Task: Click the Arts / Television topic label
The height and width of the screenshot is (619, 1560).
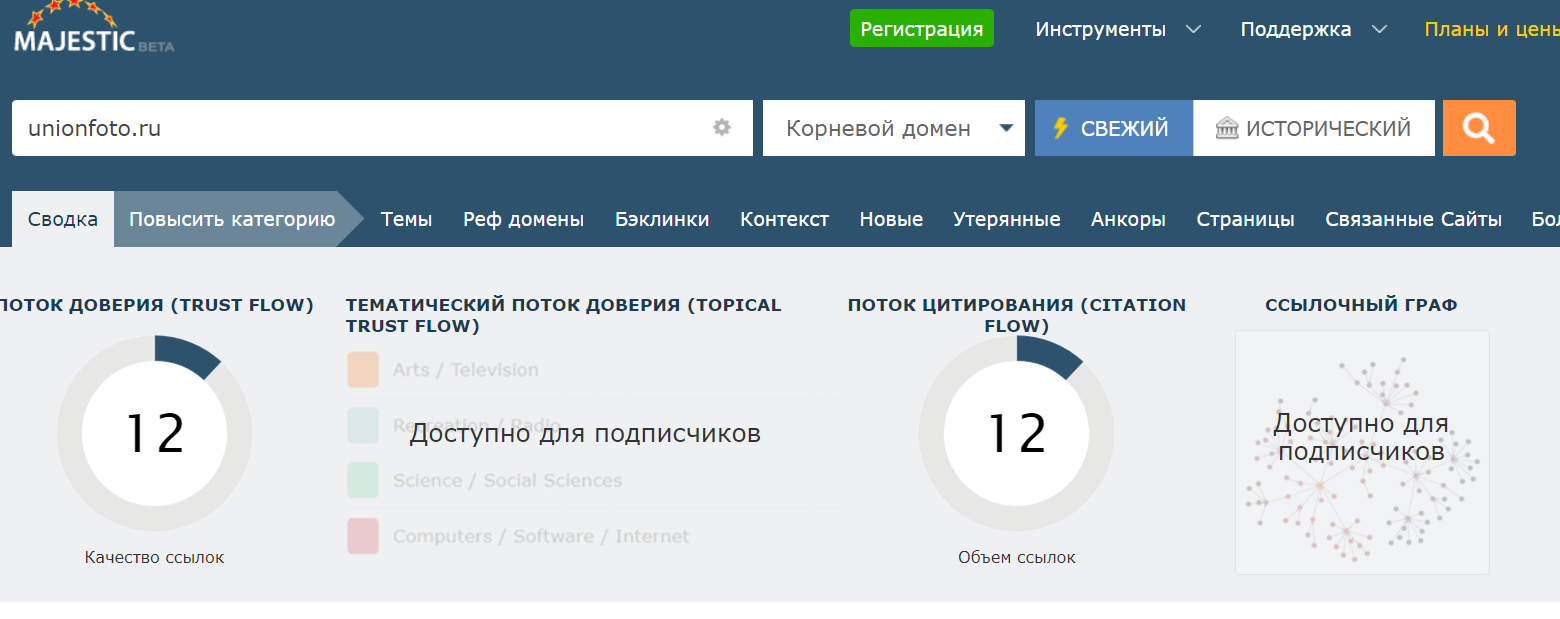Action: click(x=466, y=370)
